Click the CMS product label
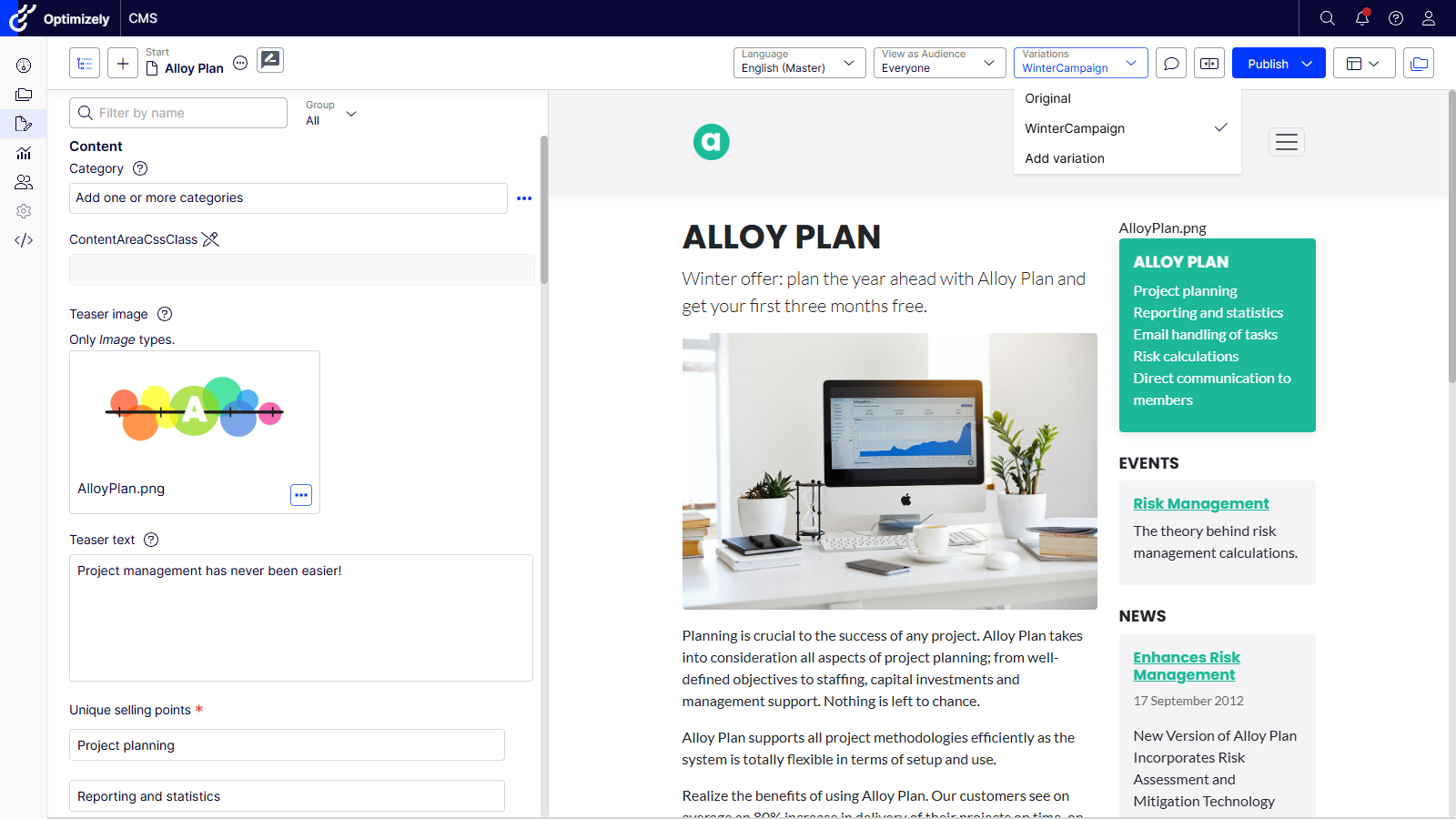Viewport: 1456px width, 819px height. [x=143, y=18]
